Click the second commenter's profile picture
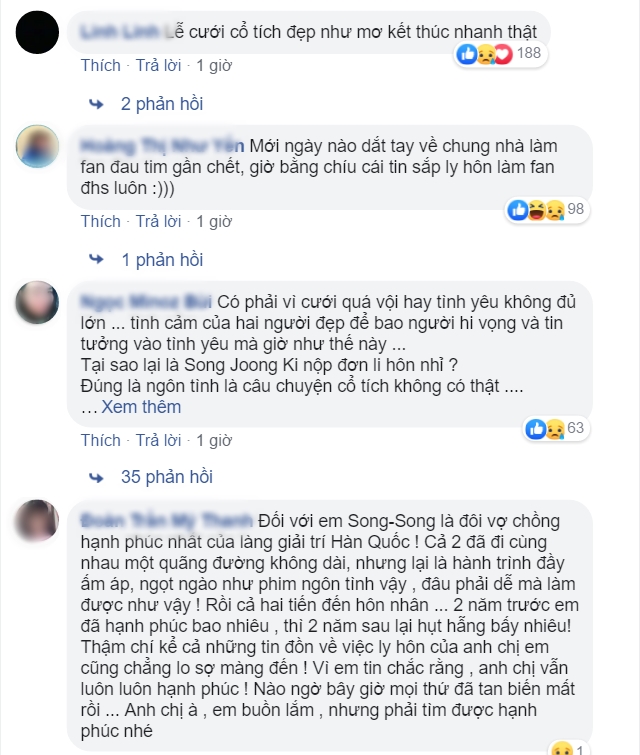The image size is (640, 755). [37, 146]
